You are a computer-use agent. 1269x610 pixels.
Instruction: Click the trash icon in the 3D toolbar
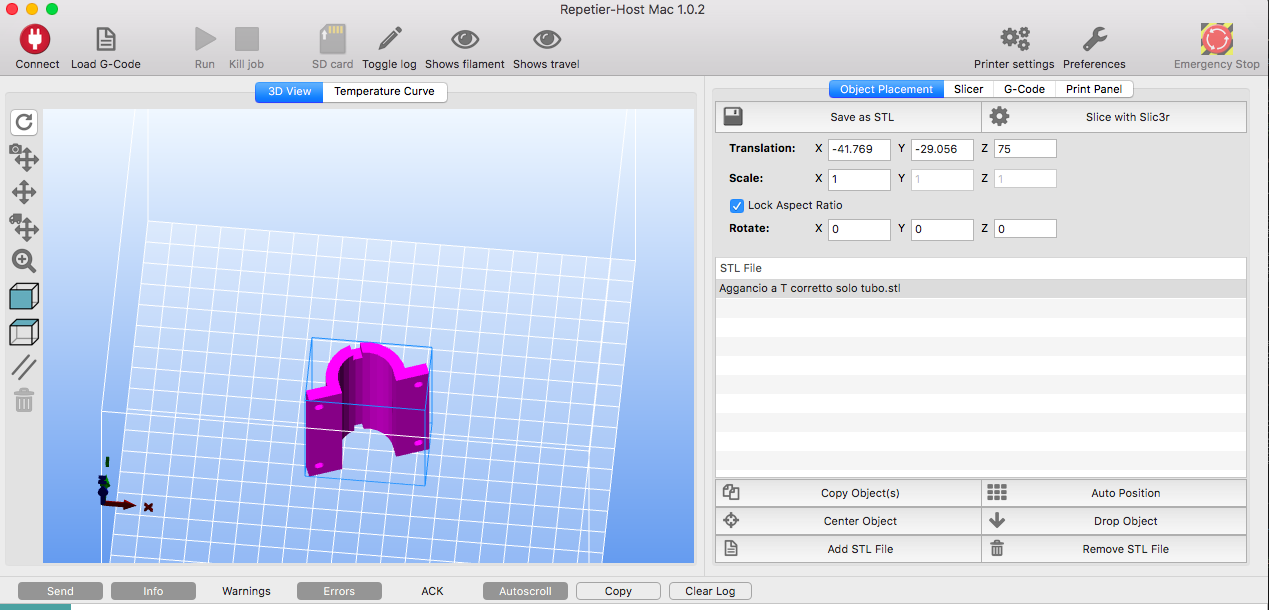click(x=24, y=401)
